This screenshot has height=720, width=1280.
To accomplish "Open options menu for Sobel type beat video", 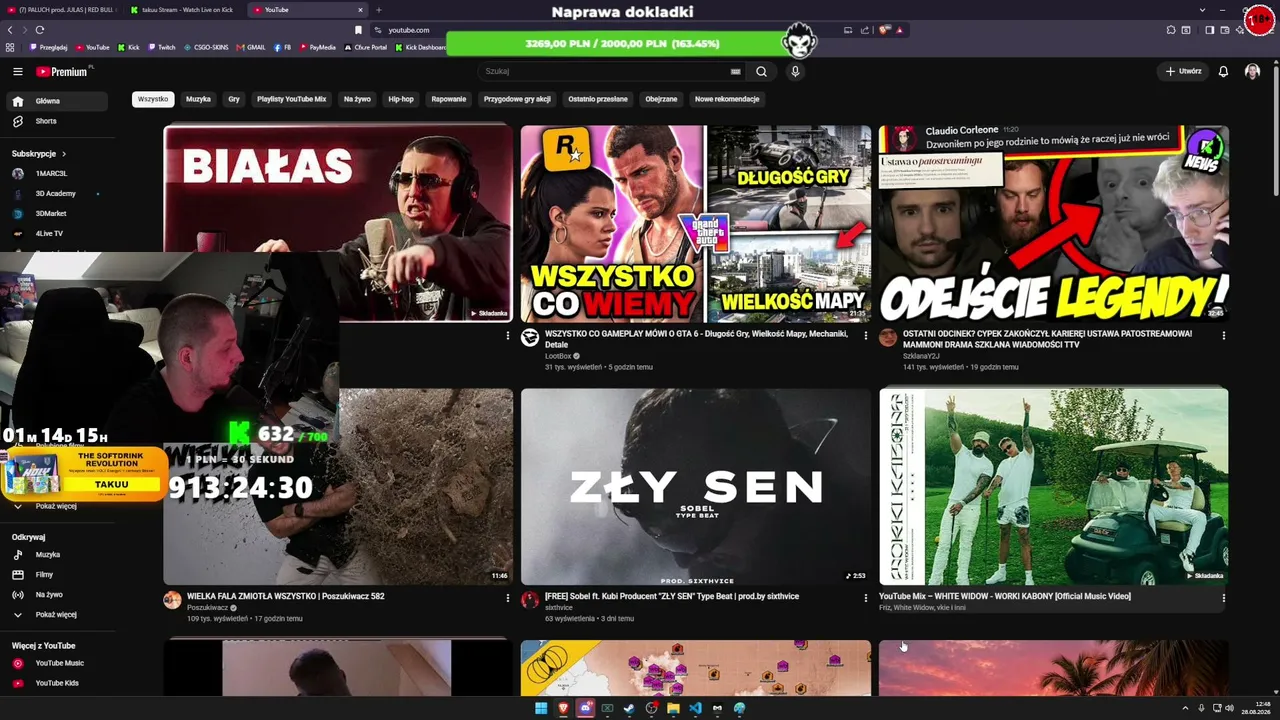I will click(x=866, y=598).
